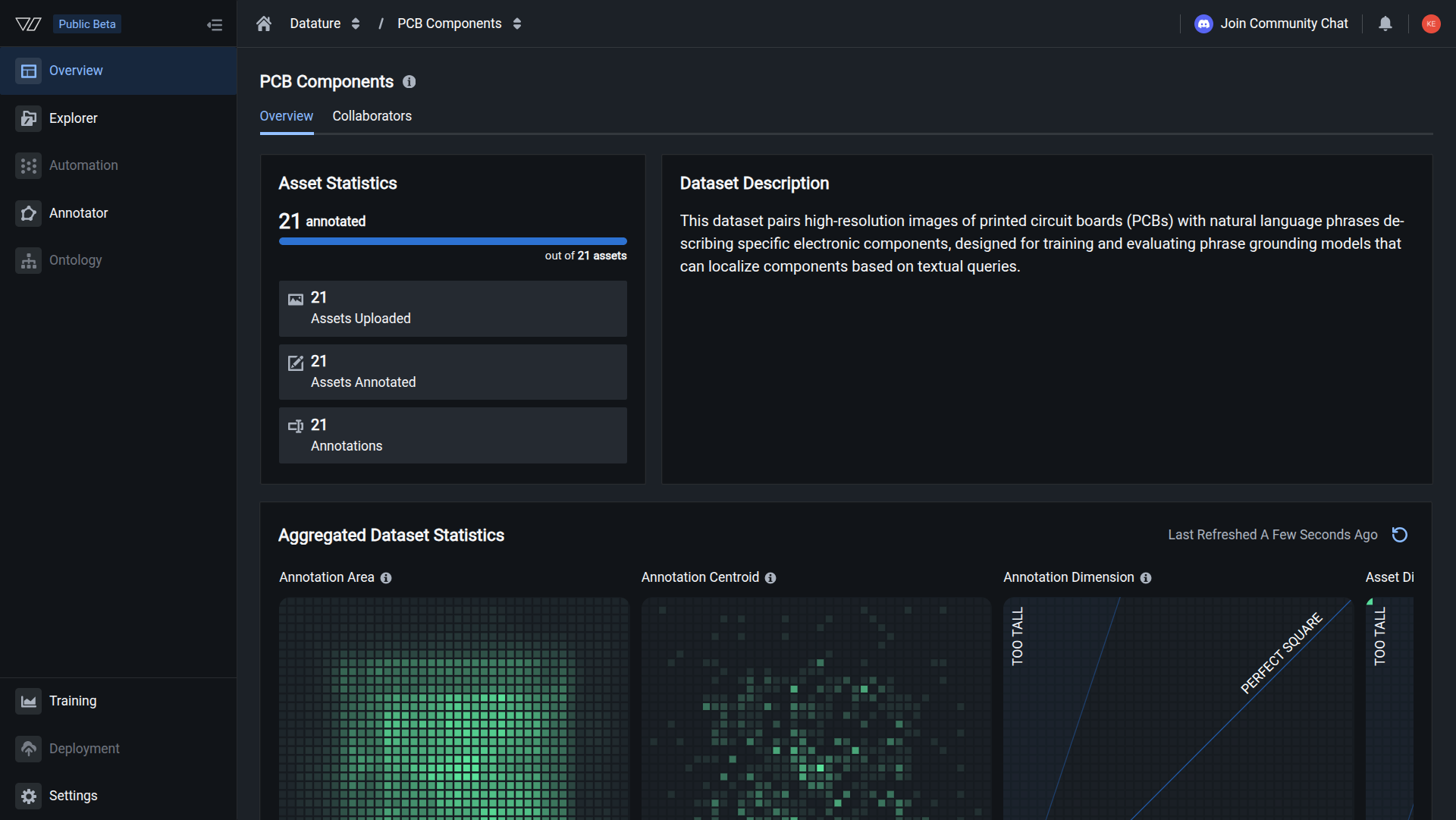The image size is (1456, 820).
Task: Join Community Chat via Discord link
Action: (1272, 24)
